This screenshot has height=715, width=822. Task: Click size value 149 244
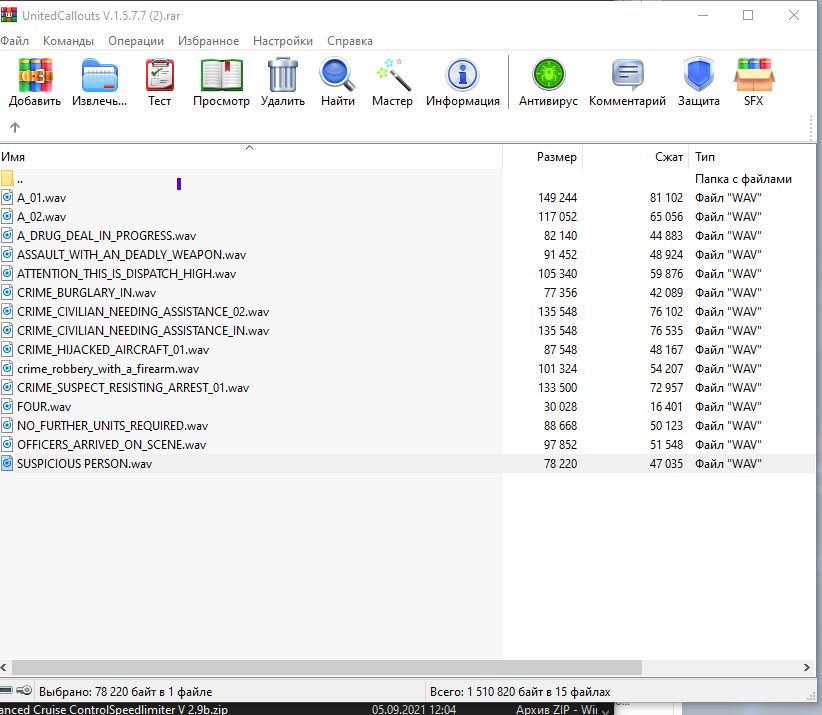click(x=557, y=198)
